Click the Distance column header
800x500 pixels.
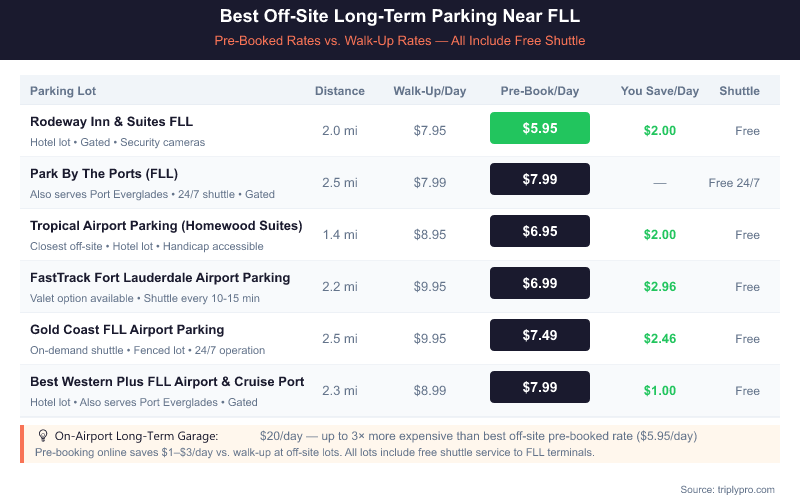pyautogui.click(x=340, y=91)
